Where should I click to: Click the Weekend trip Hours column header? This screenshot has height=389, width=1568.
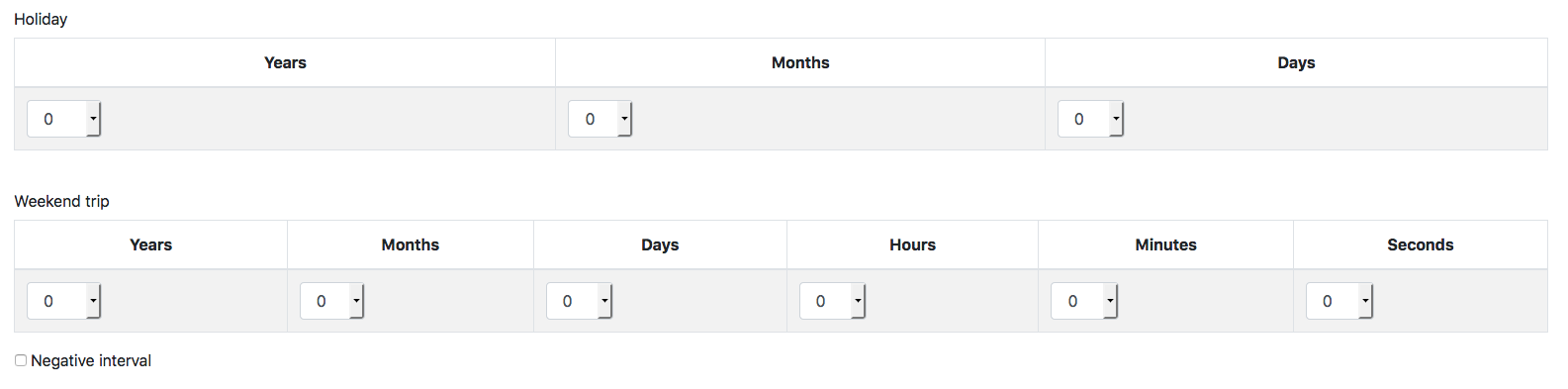(912, 244)
